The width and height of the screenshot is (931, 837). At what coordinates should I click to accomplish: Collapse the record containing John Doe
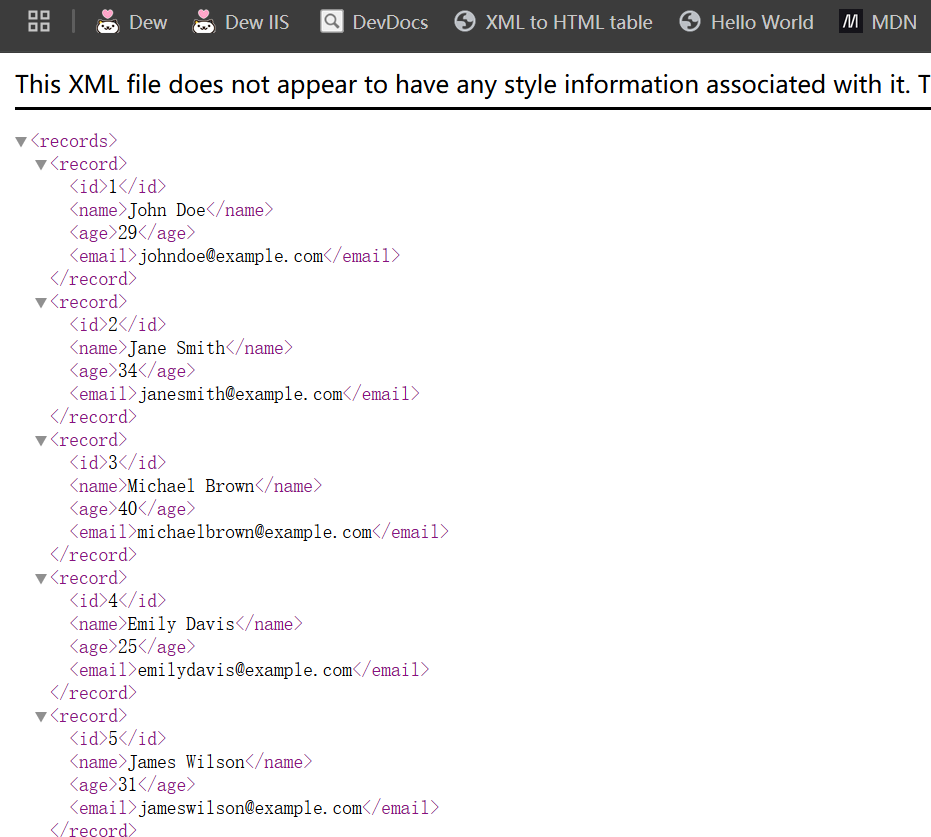(x=41, y=165)
